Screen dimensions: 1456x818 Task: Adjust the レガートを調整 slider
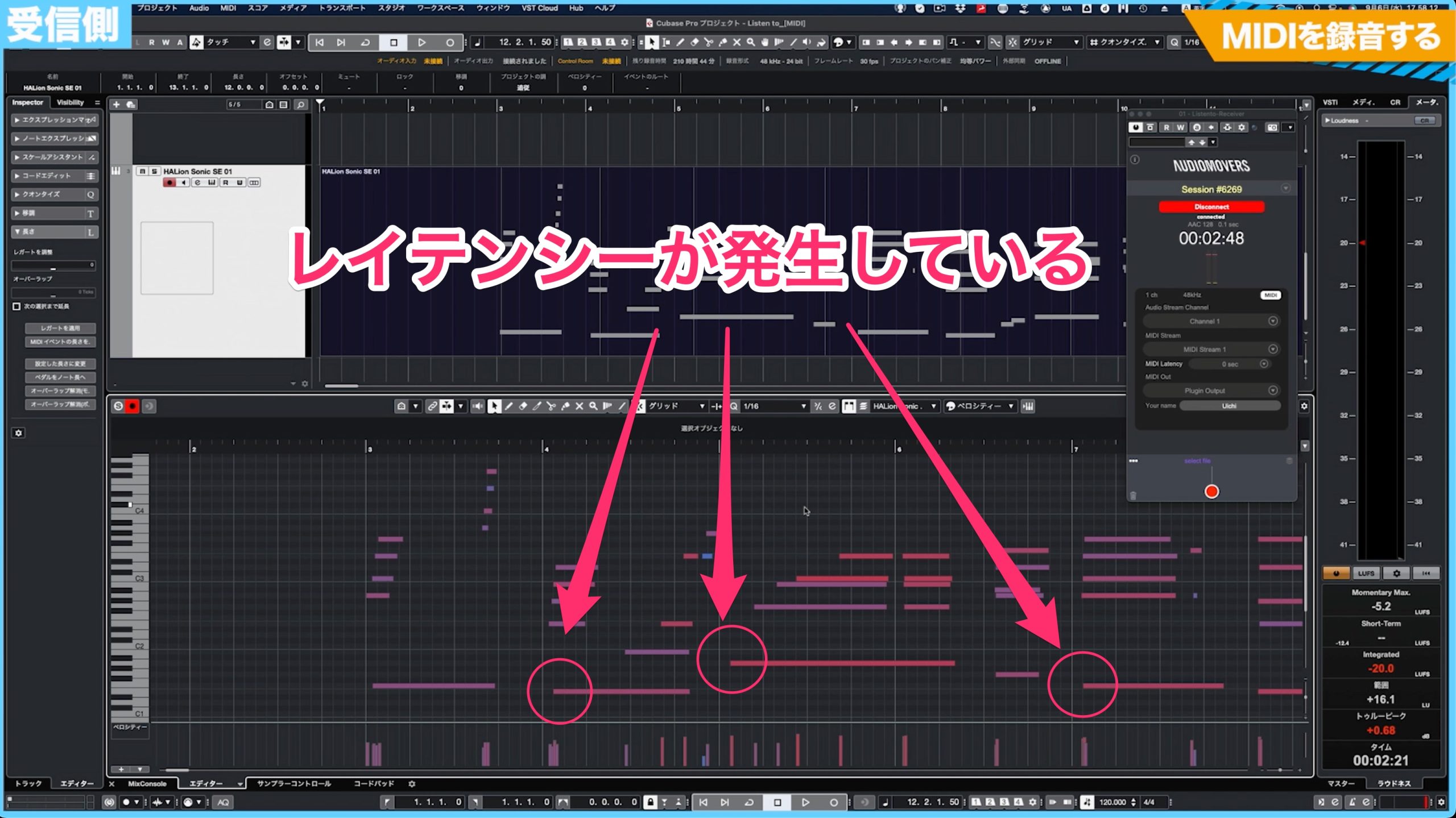(53, 265)
